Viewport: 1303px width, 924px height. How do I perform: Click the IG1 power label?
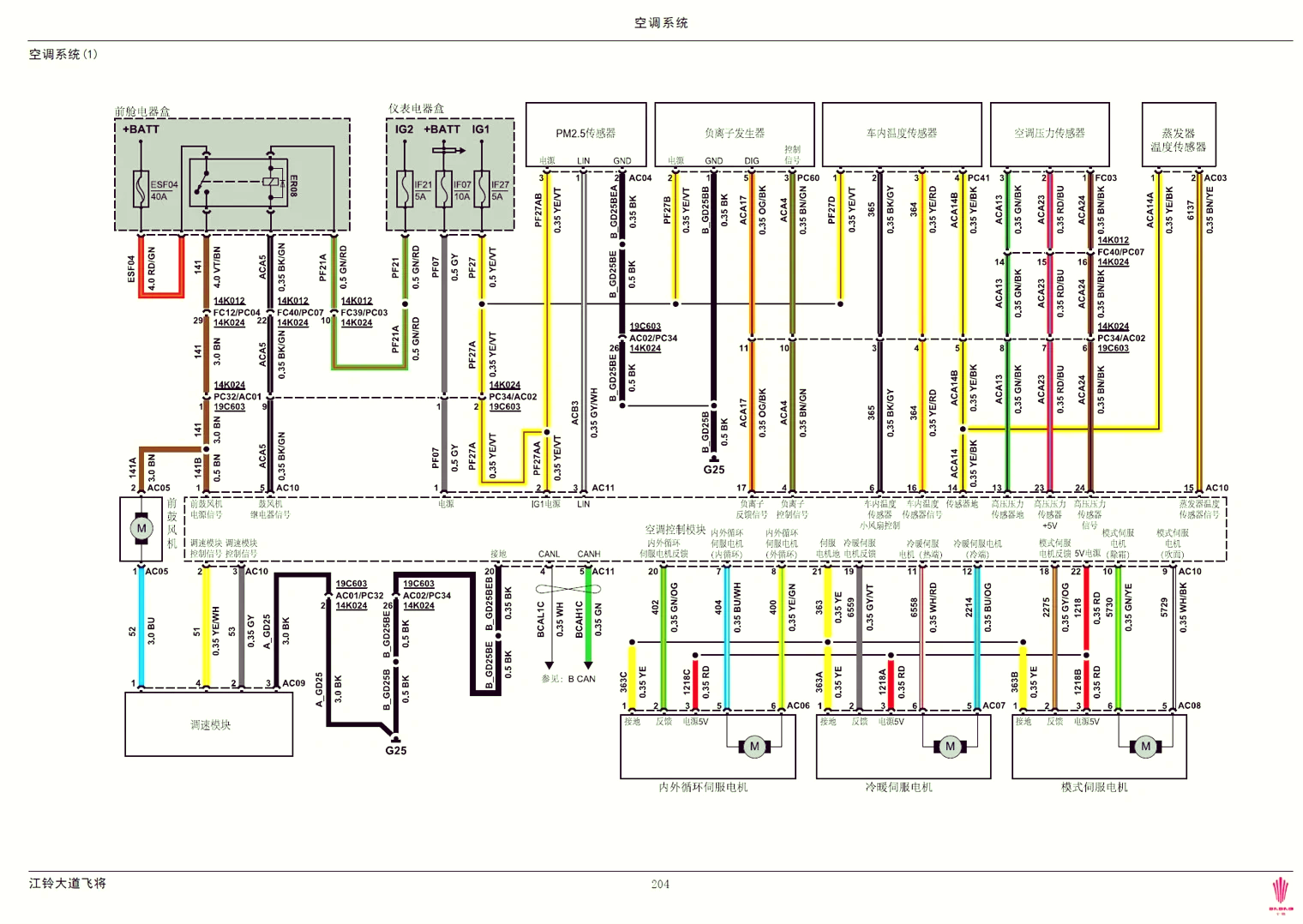pos(481,129)
